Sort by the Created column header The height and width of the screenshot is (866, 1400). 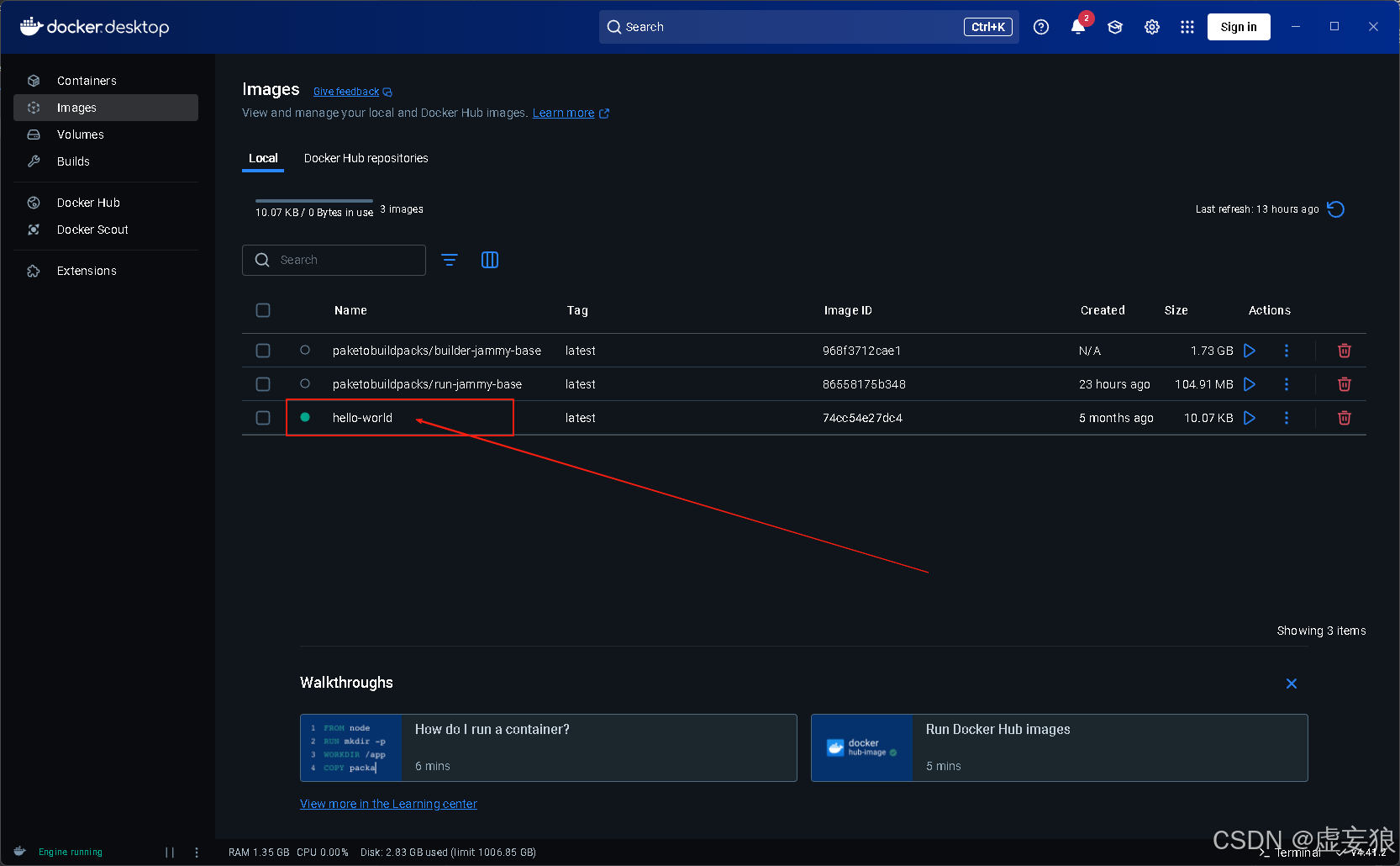coord(1103,310)
